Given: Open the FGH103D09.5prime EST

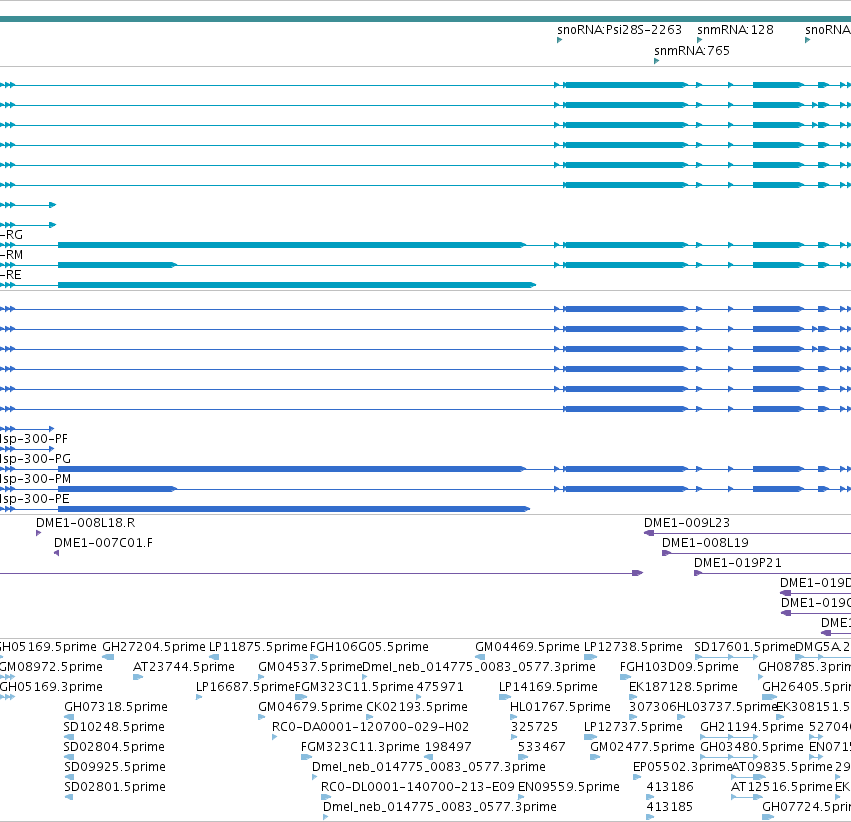Looking at the screenshot, I should click(x=679, y=667).
